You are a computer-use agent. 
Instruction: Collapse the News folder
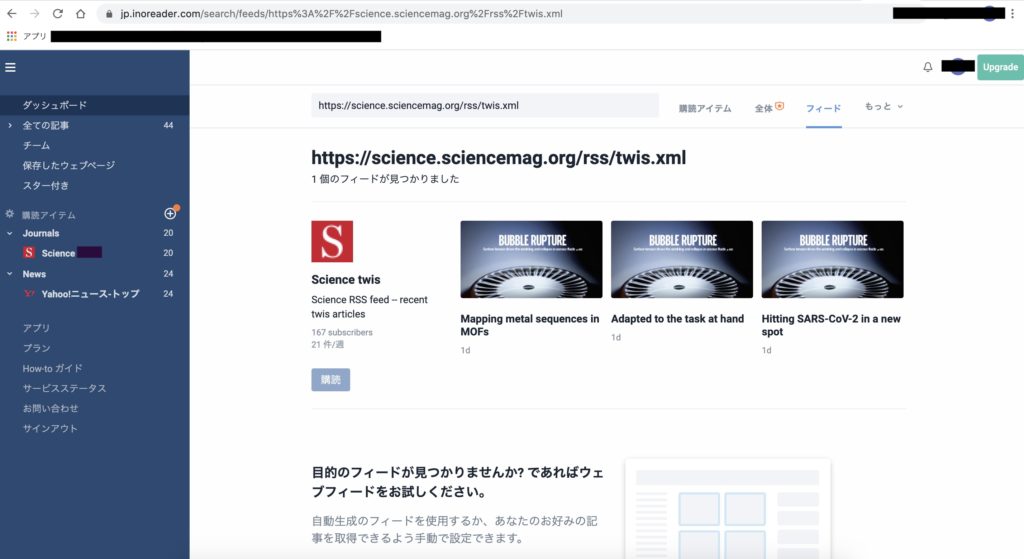[x=9, y=274]
